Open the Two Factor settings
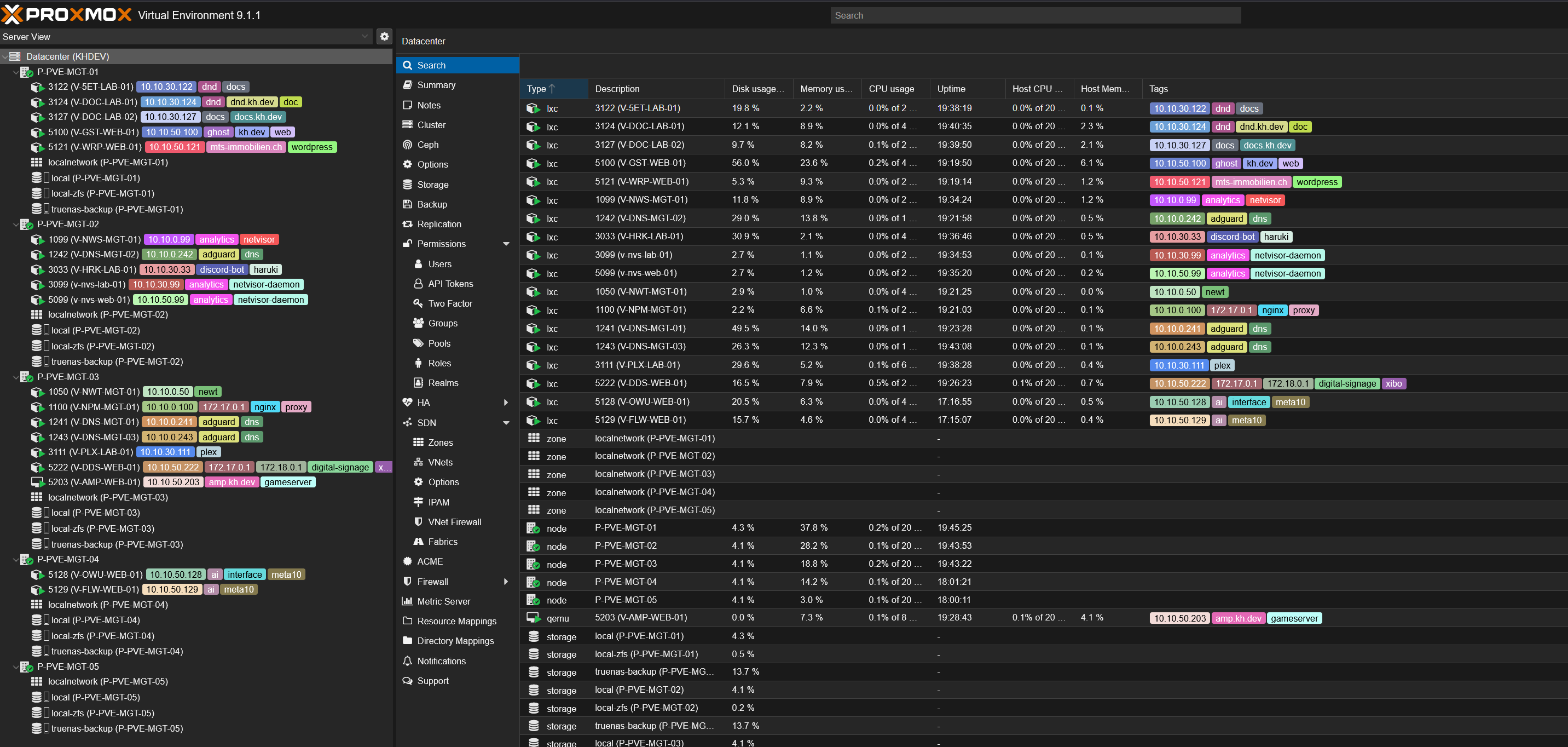This screenshot has height=747, width=1568. tap(450, 303)
